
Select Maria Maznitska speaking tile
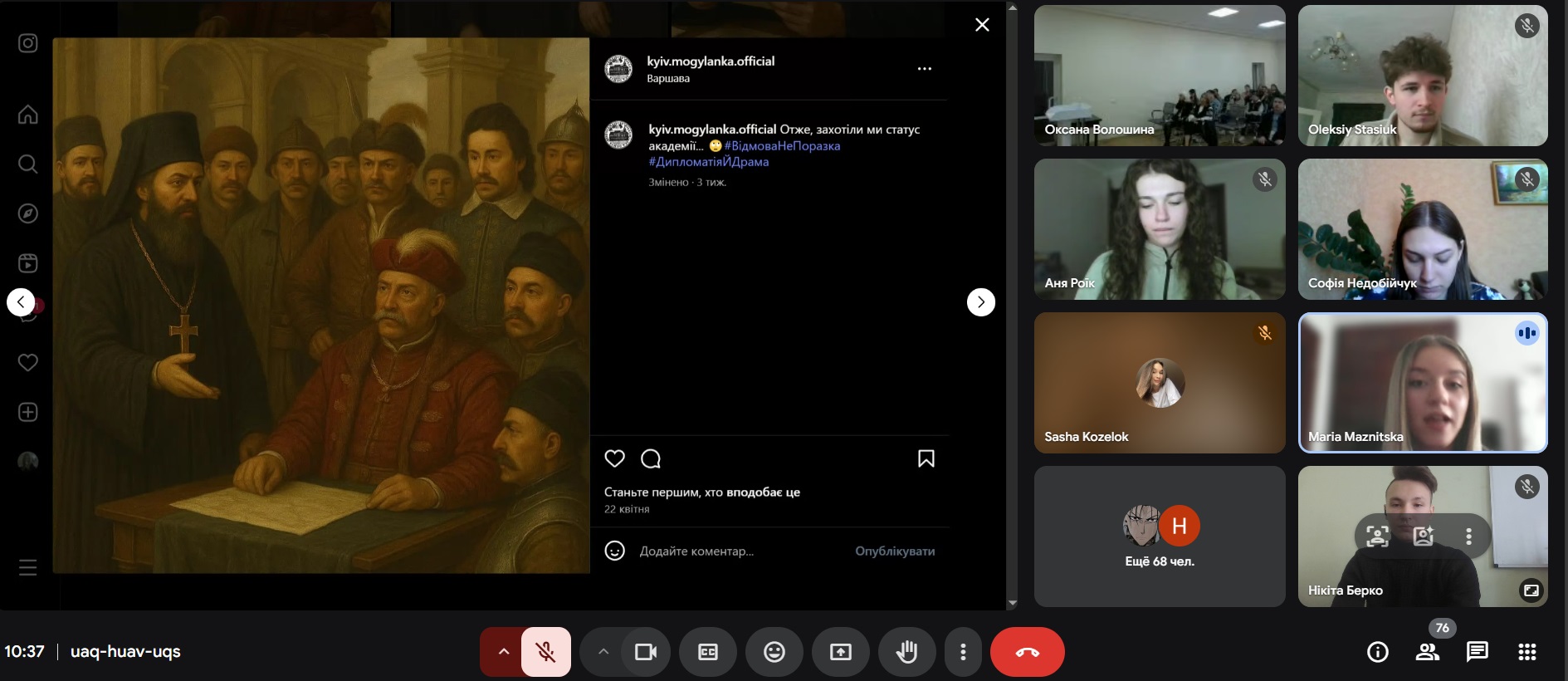coord(1423,383)
